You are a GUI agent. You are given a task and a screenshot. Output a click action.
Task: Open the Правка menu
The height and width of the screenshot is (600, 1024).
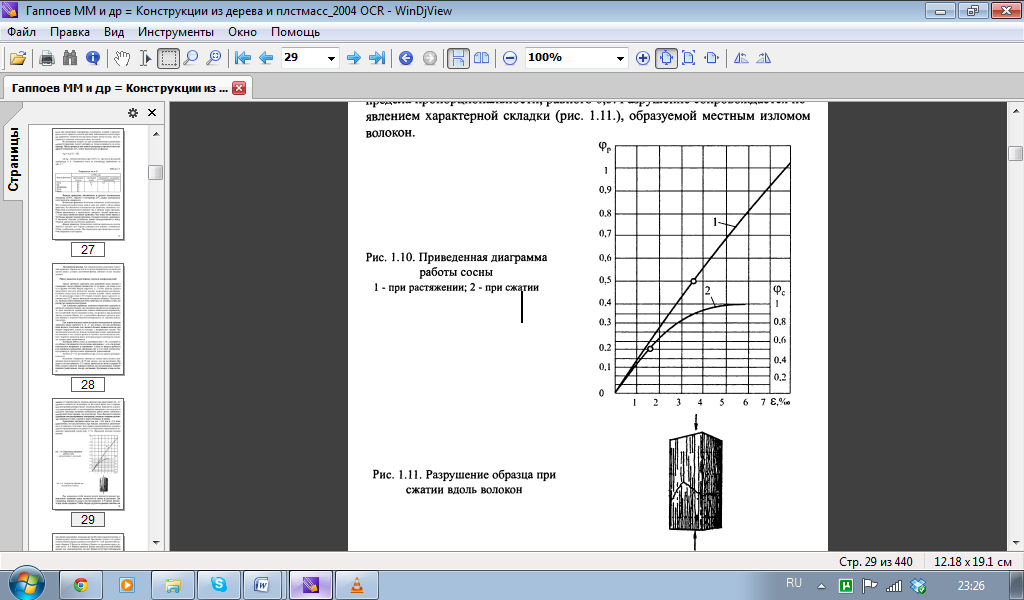(x=70, y=32)
